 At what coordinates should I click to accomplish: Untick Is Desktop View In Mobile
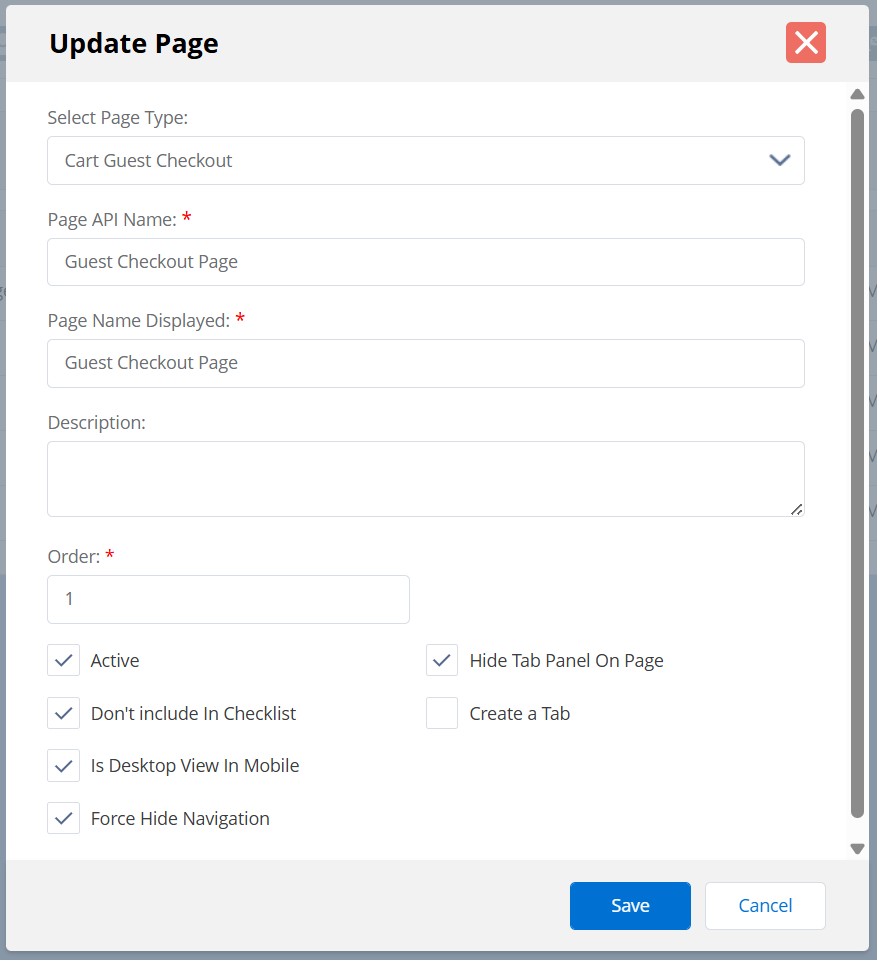tap(64, 766)
